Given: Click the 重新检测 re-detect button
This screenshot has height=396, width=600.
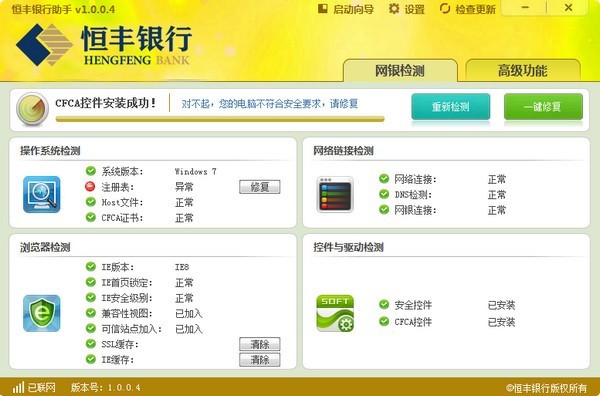Looking at the screenshot, I should pos(451,106).
